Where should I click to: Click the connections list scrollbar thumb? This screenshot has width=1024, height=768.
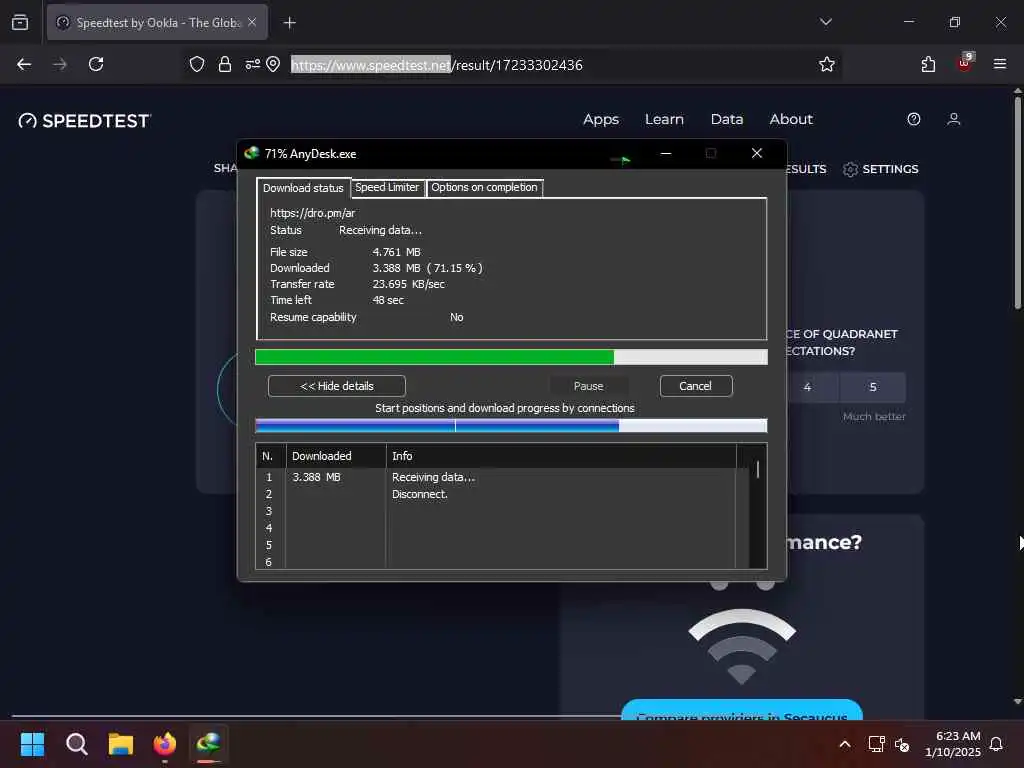(x=758, y=470)
